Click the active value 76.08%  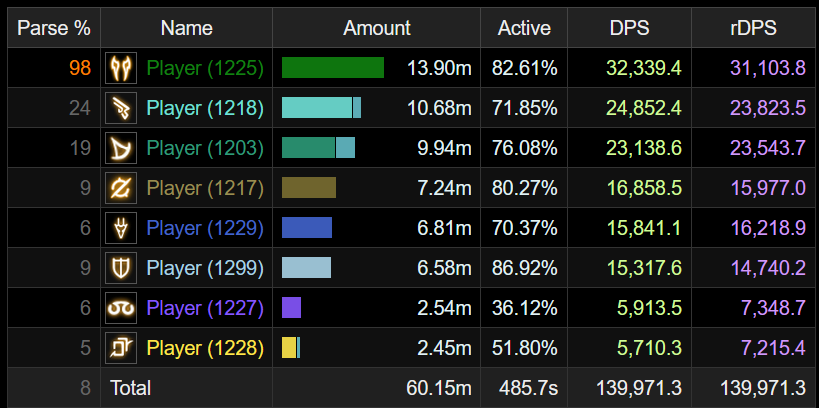pyautogui.click(x=524, y=148)
